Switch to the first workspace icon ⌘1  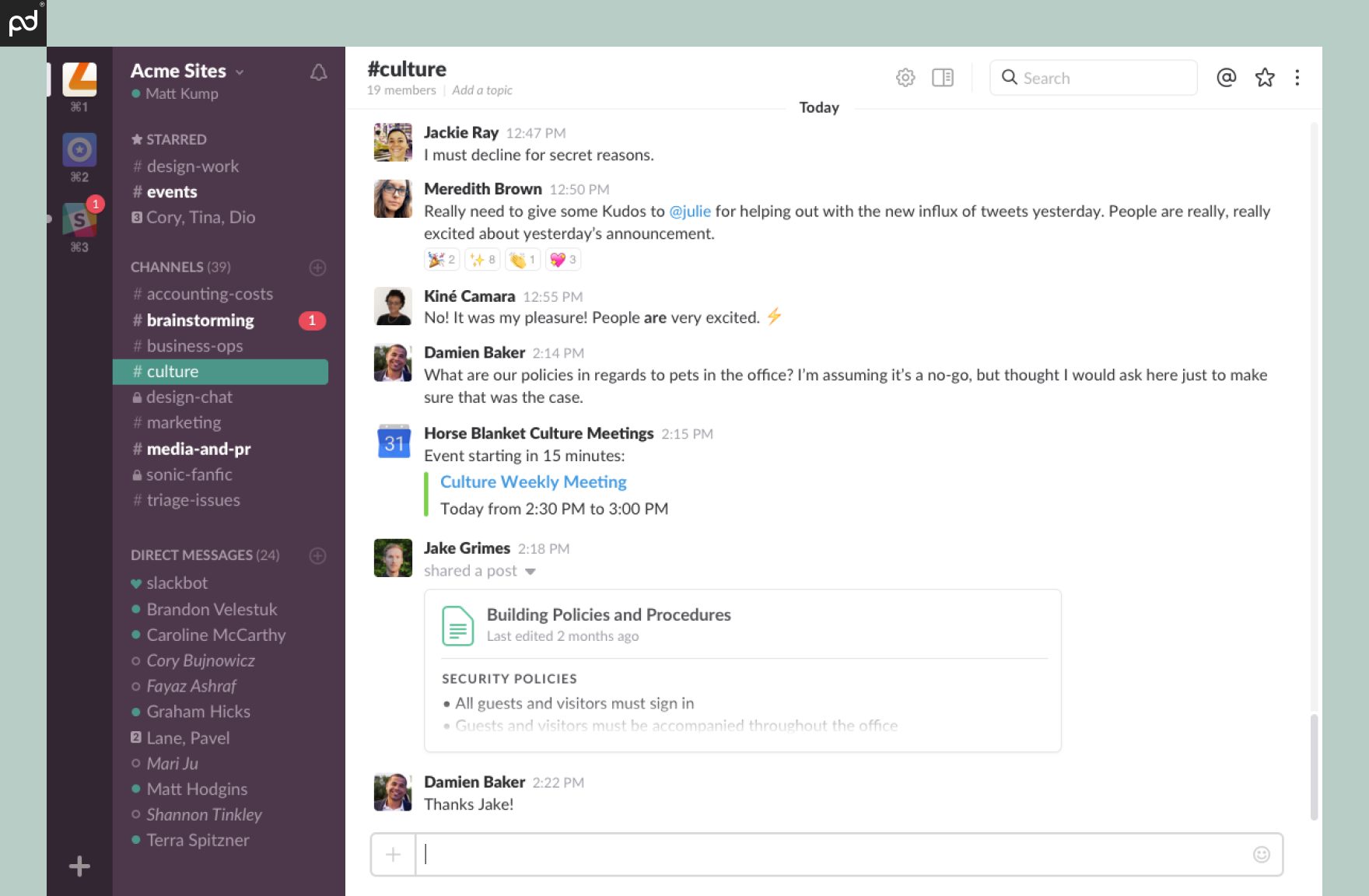[x=79, y=79]
